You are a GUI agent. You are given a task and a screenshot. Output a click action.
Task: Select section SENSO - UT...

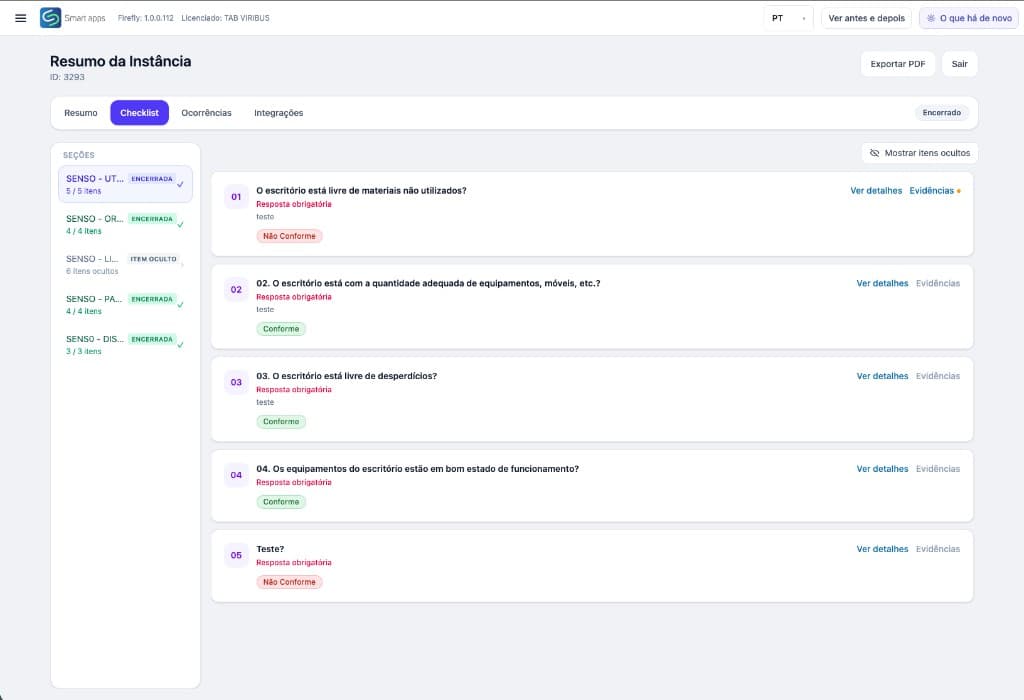(x=125, y=184)
